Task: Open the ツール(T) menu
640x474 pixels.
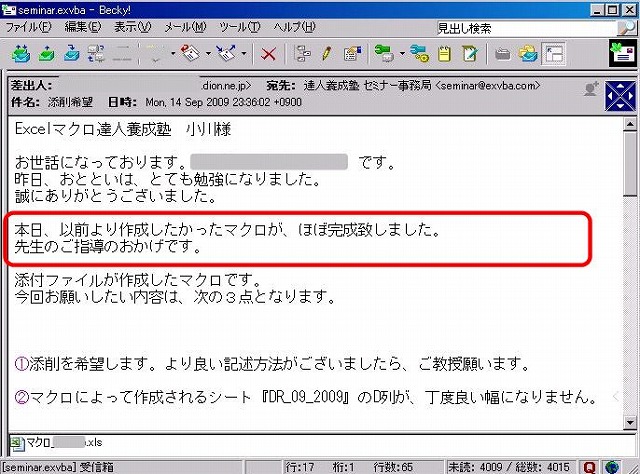Action: pos(239,27)
